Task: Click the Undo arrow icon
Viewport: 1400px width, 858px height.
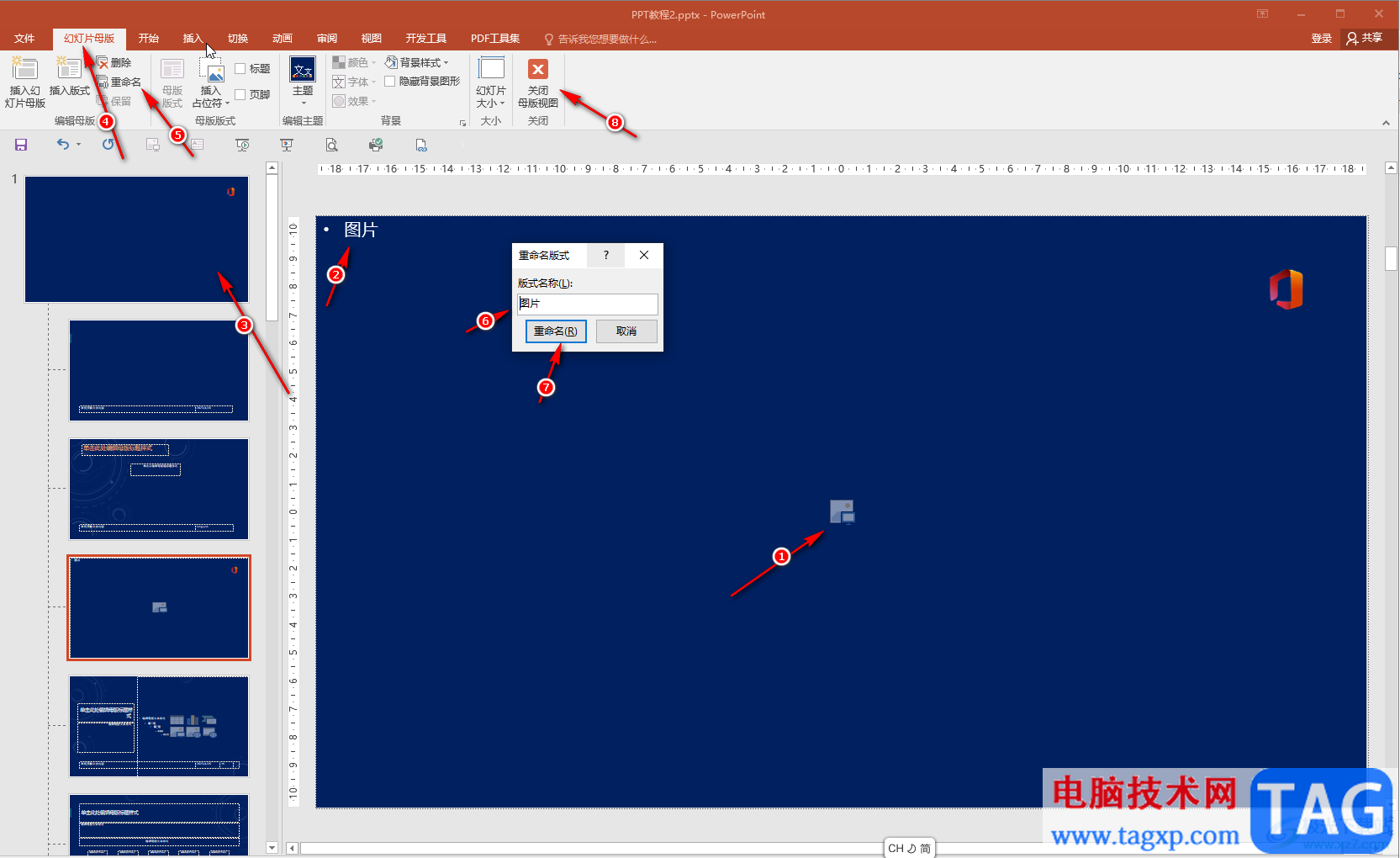Action: 62,145
